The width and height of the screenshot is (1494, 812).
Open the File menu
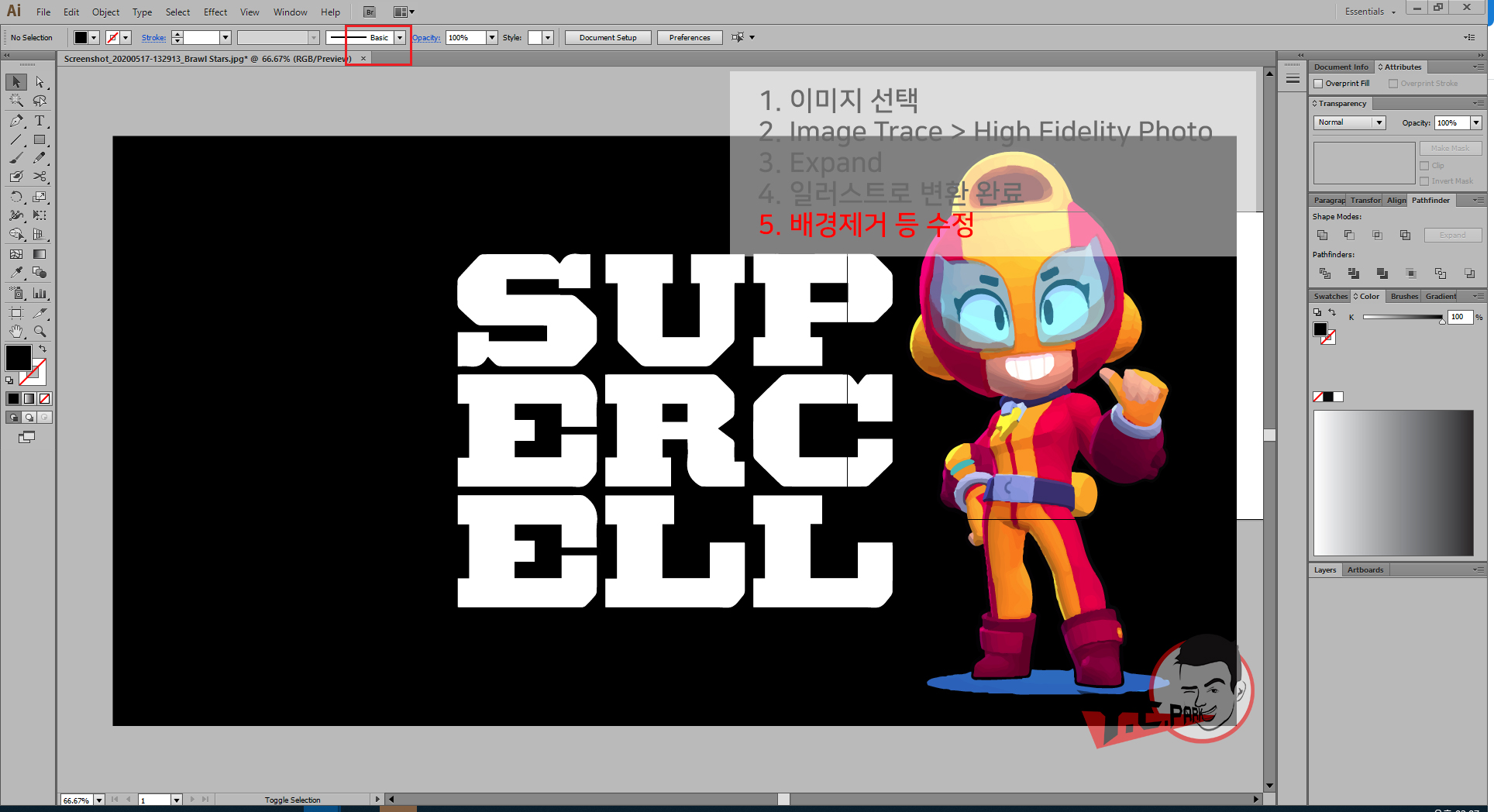point(43,12)
